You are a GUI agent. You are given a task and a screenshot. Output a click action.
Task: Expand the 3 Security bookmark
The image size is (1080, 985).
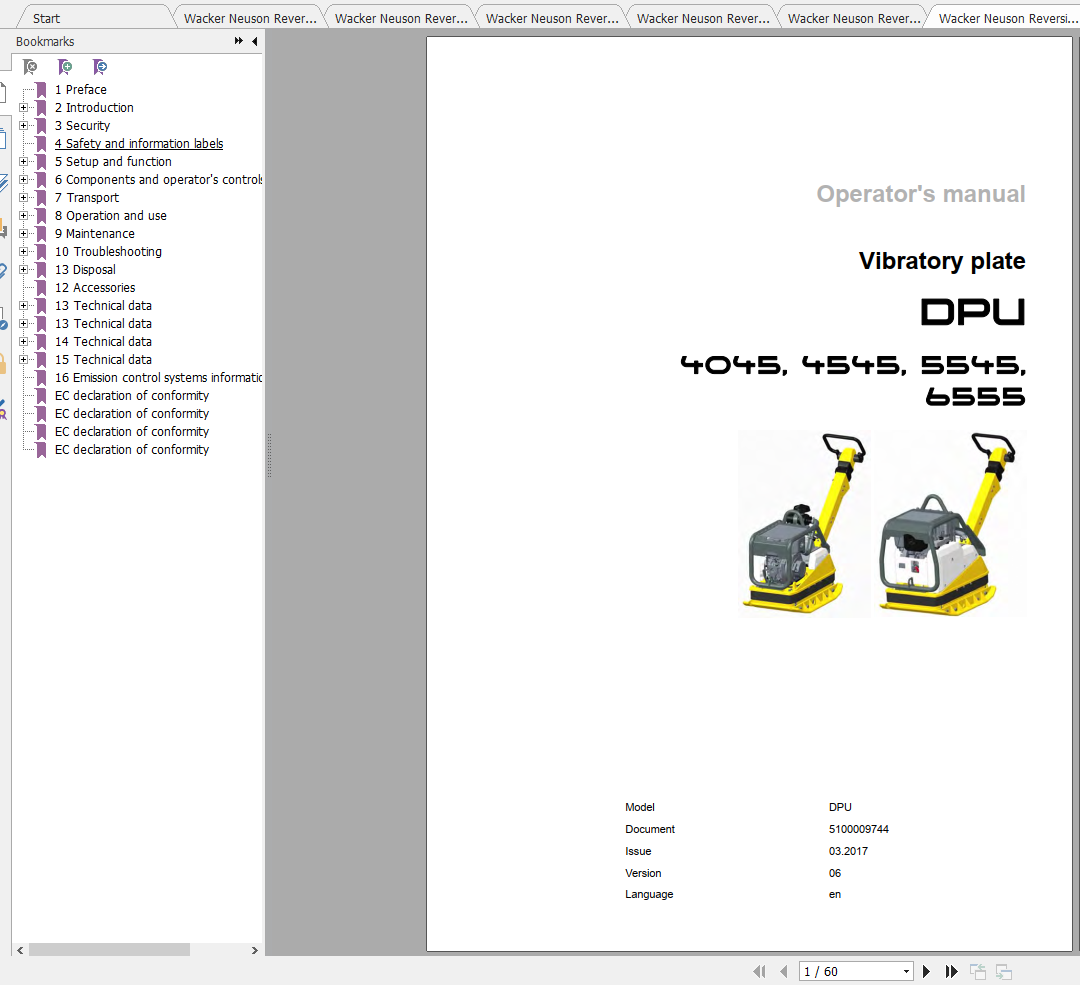click(23, 125)
